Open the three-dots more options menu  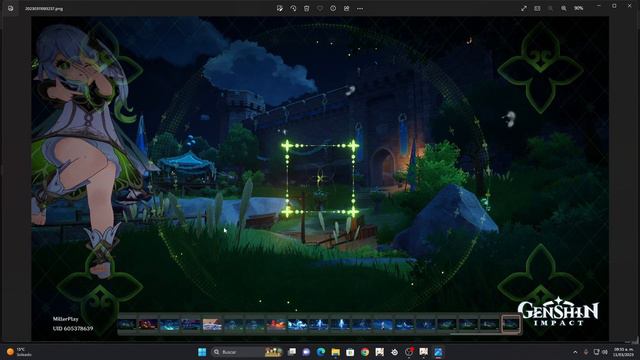360,8
